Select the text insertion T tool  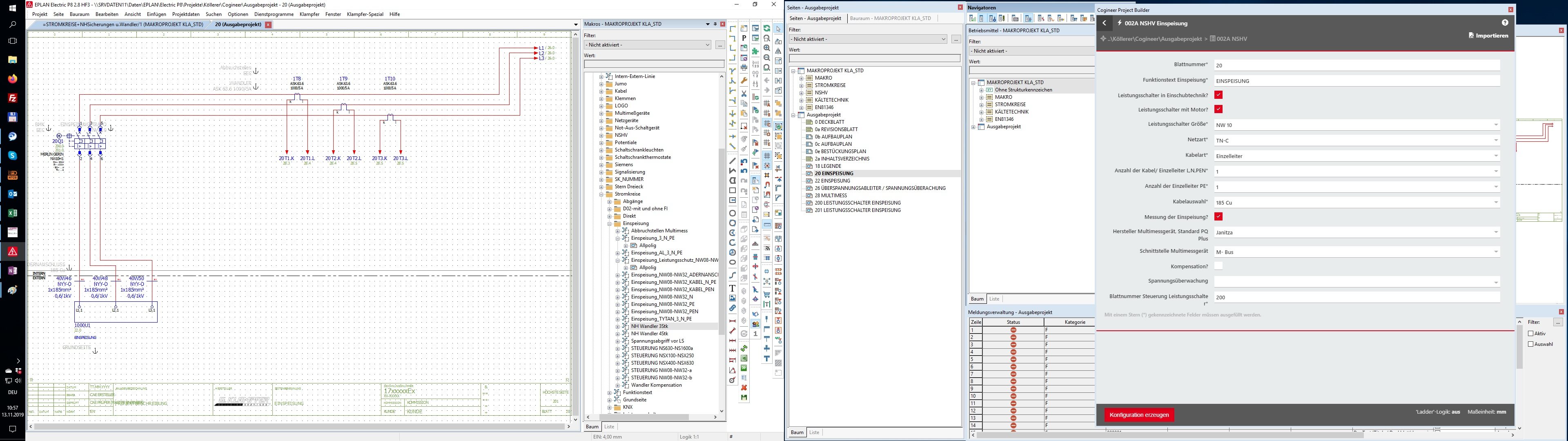[733, 288]
